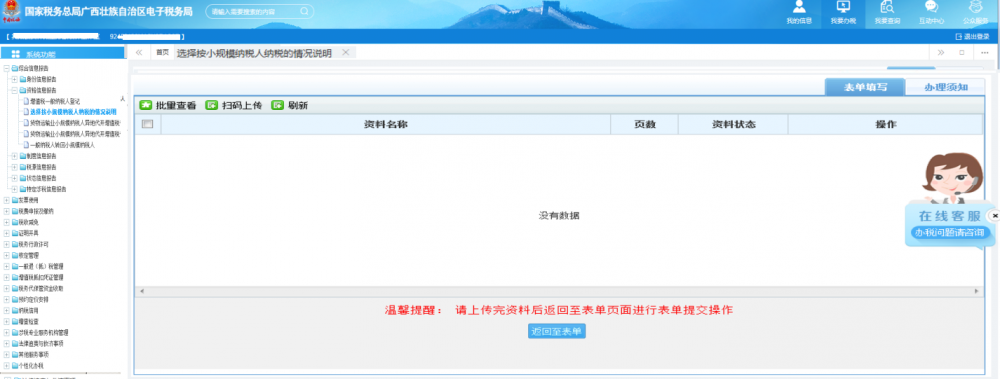
Task: Click the 刷新 refresh icon
Action: coord(277,105)
